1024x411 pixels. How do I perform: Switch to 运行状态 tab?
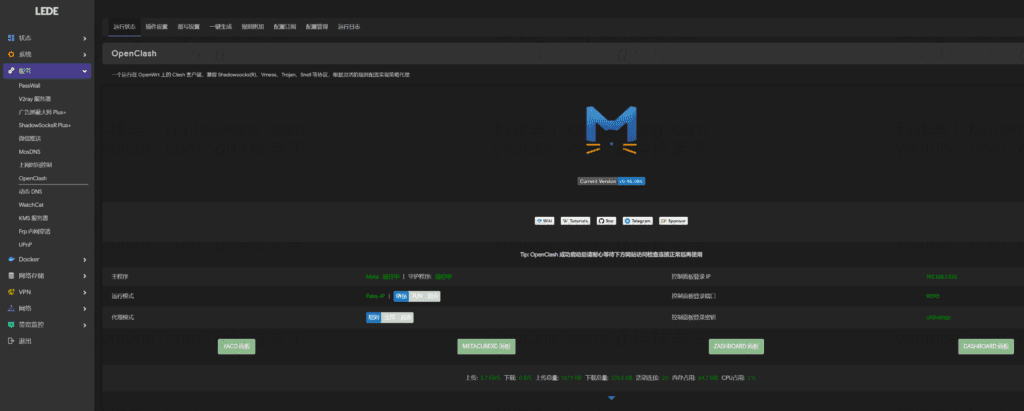pyautogui.click(x=124, y=27)
